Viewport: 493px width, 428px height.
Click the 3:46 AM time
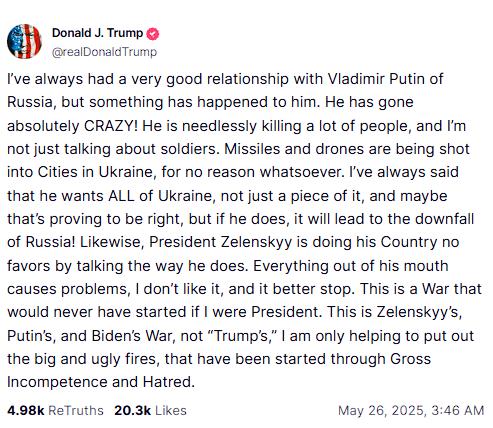point(458,411)
